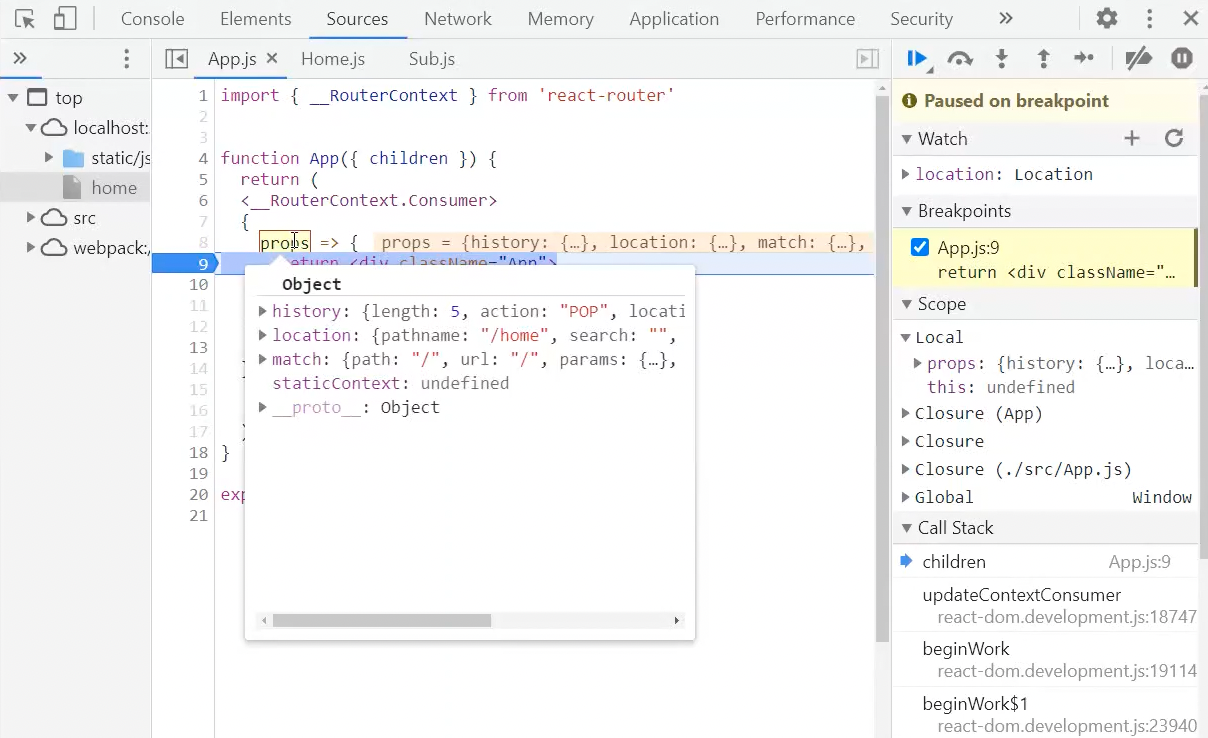Click the Step button
Image resolution: width=1208 pixels, height=738 pixels.
pos(1084,59)
